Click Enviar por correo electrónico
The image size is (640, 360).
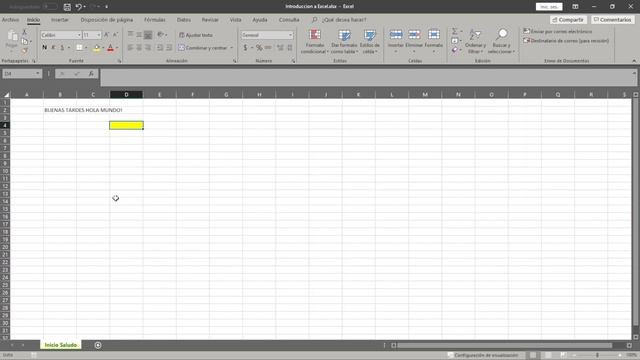click(x=558, y=31)
